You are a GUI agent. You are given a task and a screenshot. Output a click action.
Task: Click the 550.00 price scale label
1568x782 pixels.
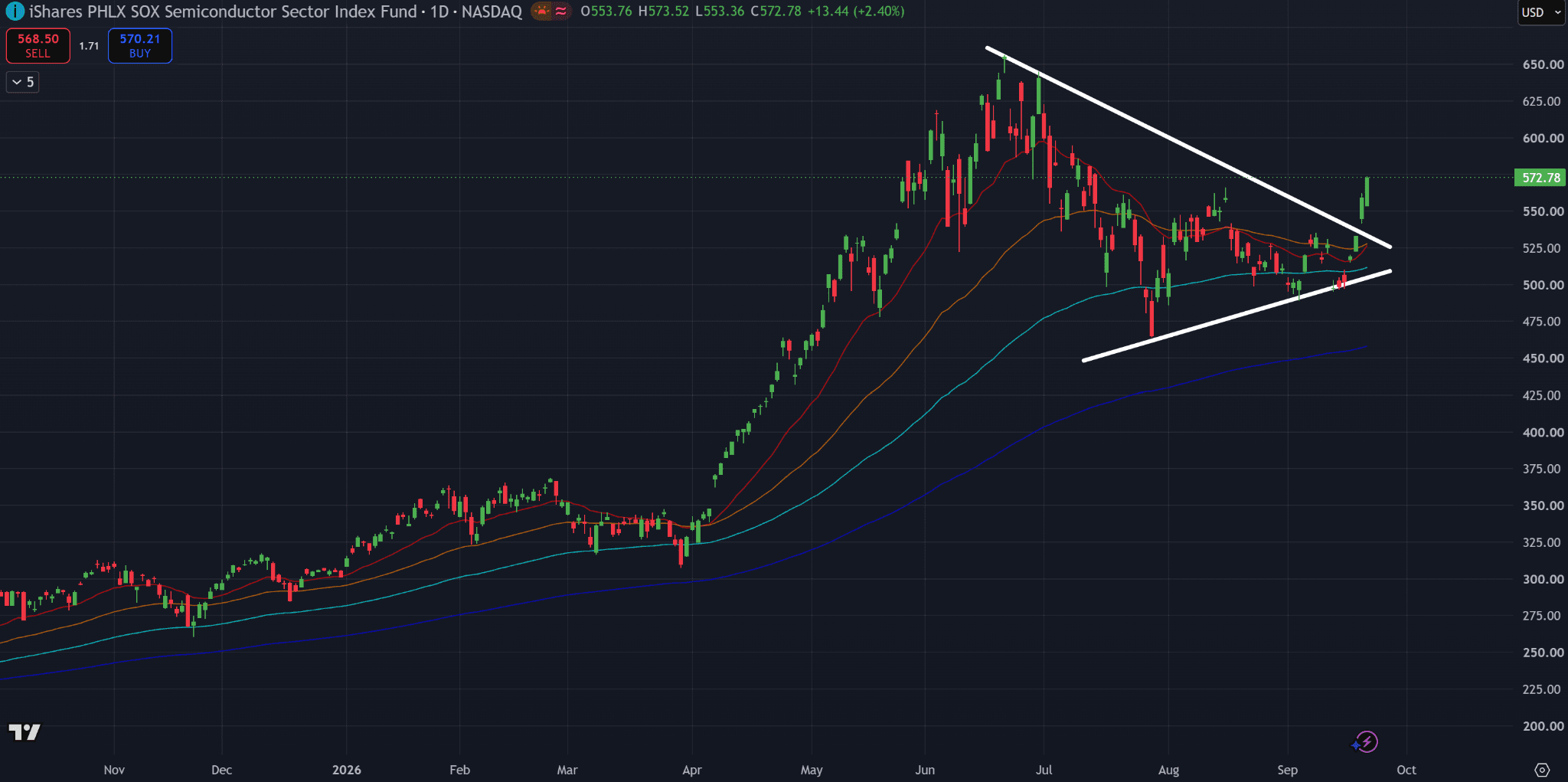(x=1543, y=211)
